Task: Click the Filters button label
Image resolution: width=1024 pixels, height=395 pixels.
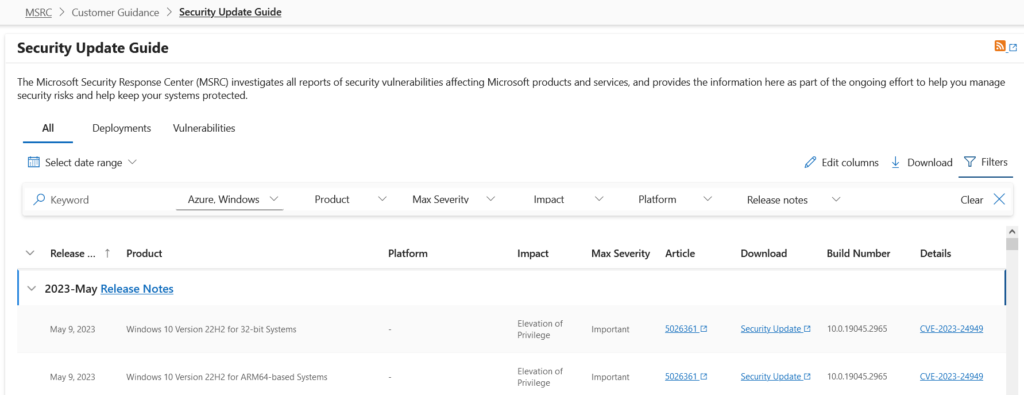Action: 994,162
